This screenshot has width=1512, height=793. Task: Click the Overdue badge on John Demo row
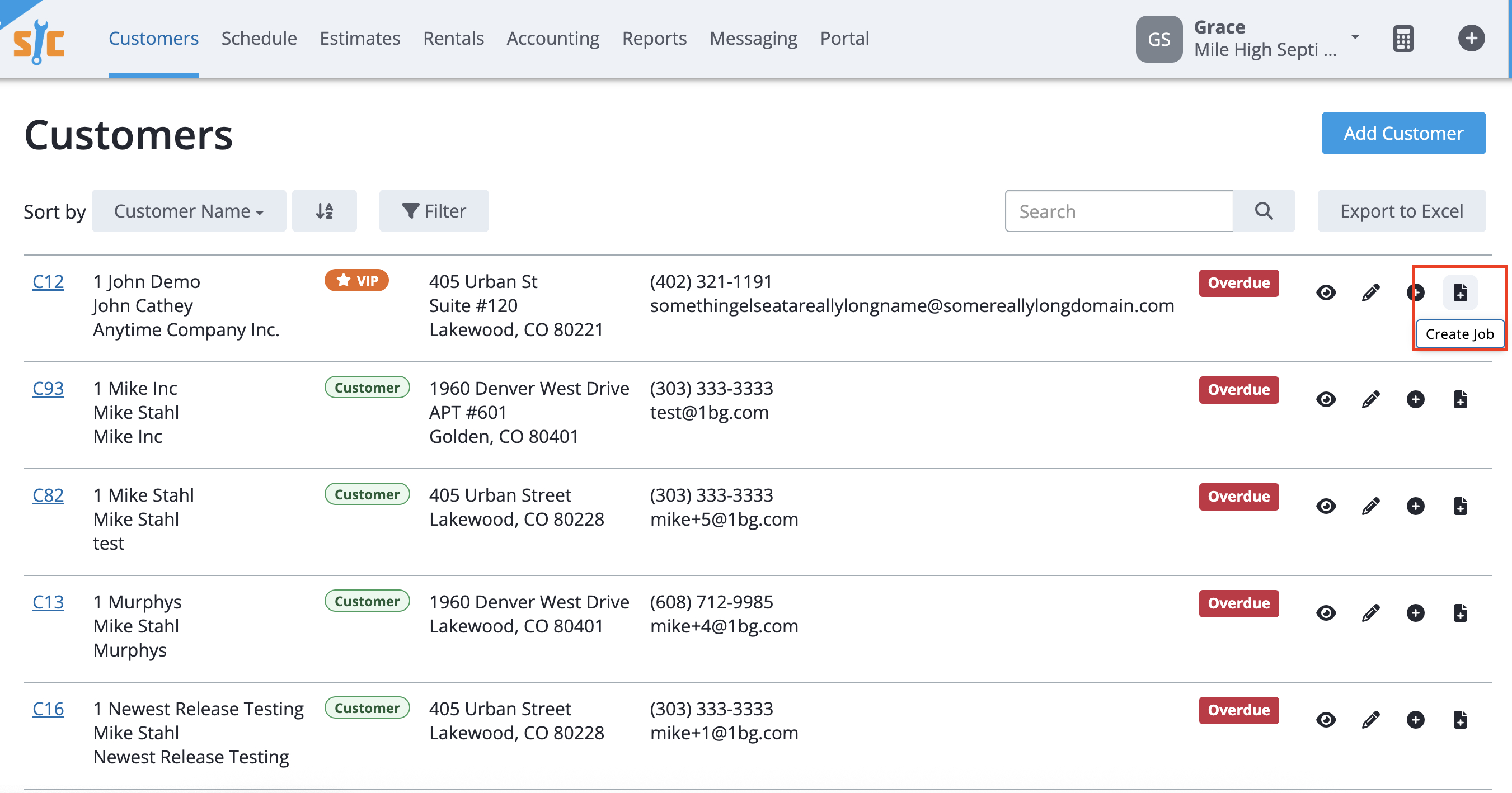(1238, 283)
